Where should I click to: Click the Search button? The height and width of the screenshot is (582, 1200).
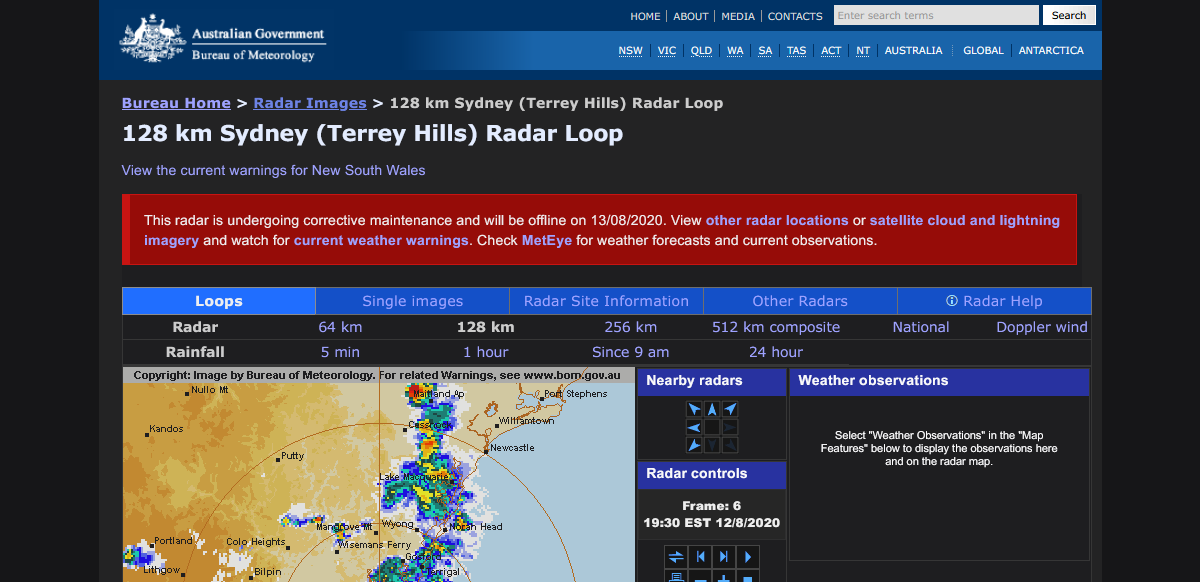click(x=1068, y=15)
